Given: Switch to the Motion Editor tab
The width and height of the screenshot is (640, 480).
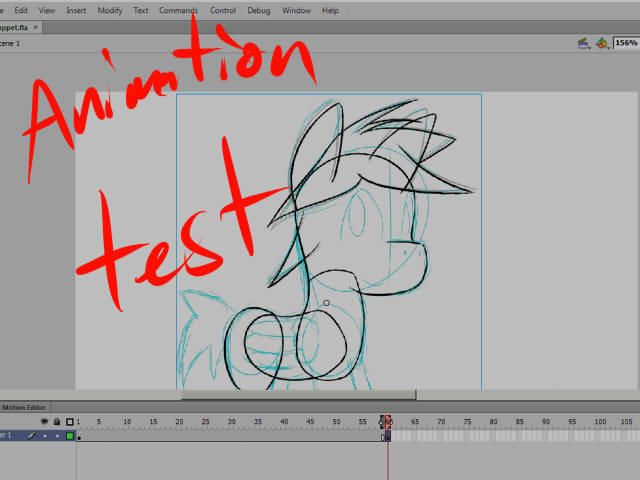Looking at the screenshot, I should tap(24, 407).
